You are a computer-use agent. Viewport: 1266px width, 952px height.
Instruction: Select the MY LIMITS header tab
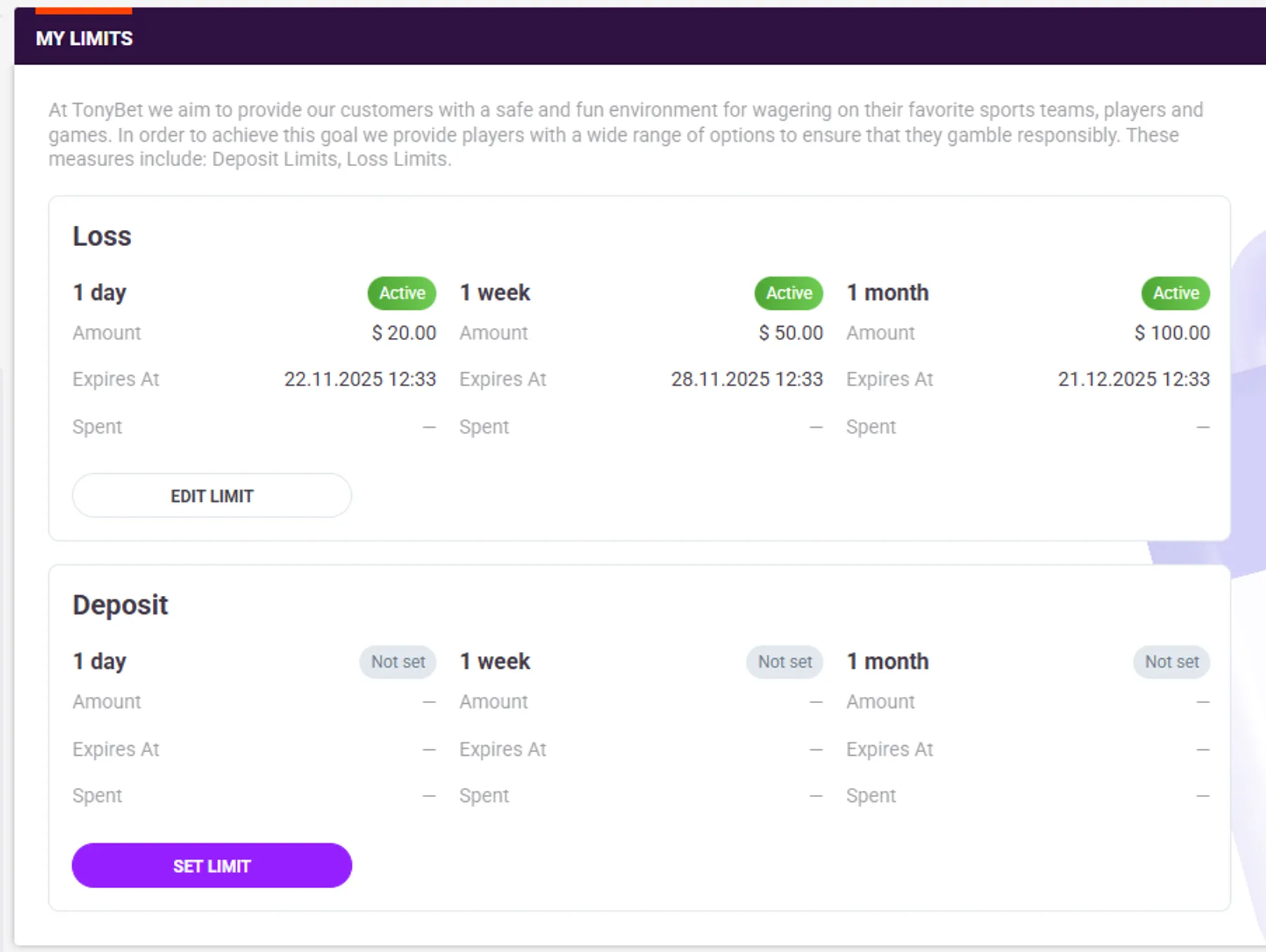[x=83, y=39]
